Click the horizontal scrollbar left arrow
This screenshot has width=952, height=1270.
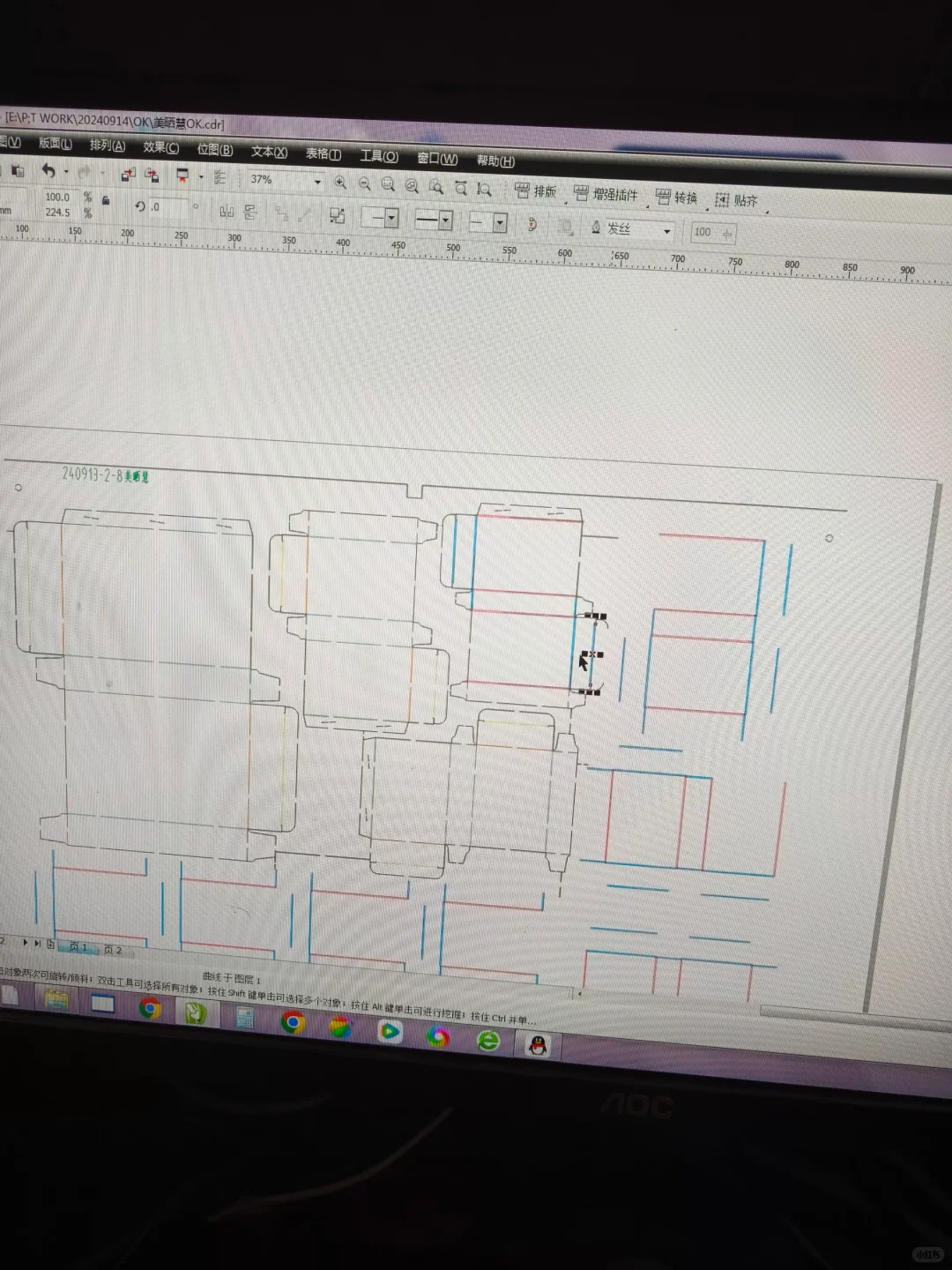578,993
